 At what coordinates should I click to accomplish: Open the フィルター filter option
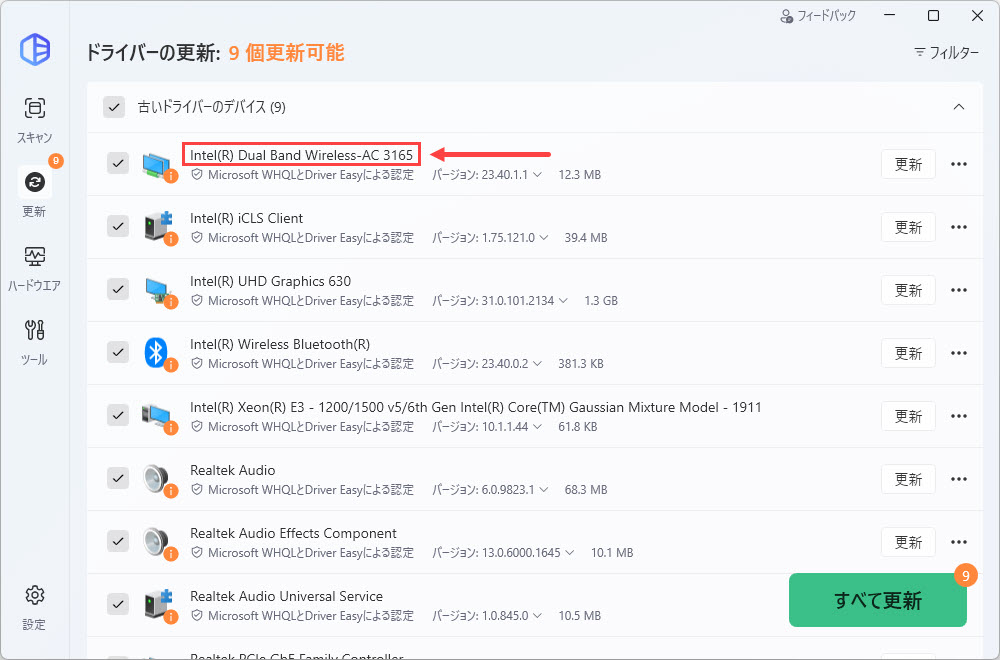(946, 52)
